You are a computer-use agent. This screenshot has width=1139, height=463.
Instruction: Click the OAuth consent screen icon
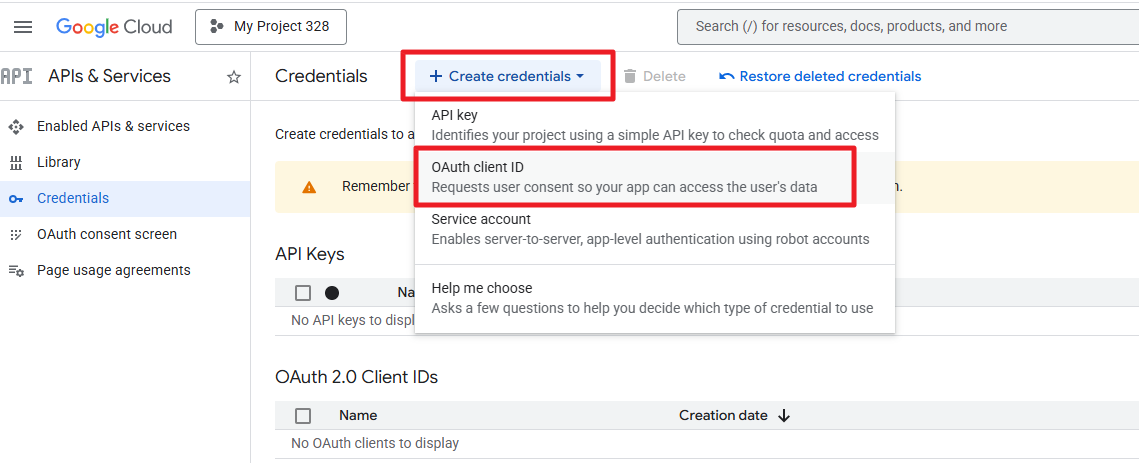[x=16, y=235]
